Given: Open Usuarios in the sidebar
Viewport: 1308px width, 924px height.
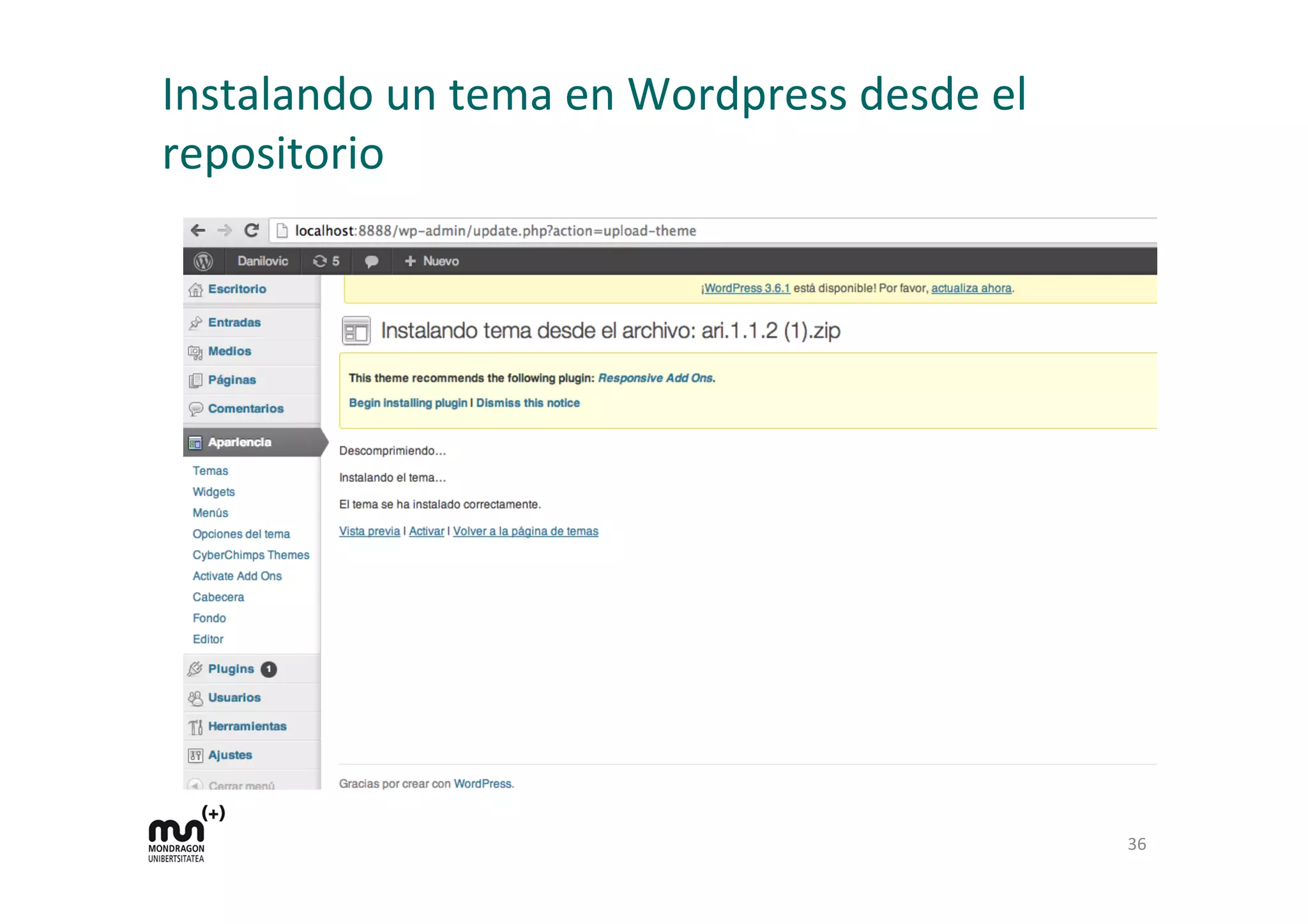Looking at the screenshot, I should point(234,698).
